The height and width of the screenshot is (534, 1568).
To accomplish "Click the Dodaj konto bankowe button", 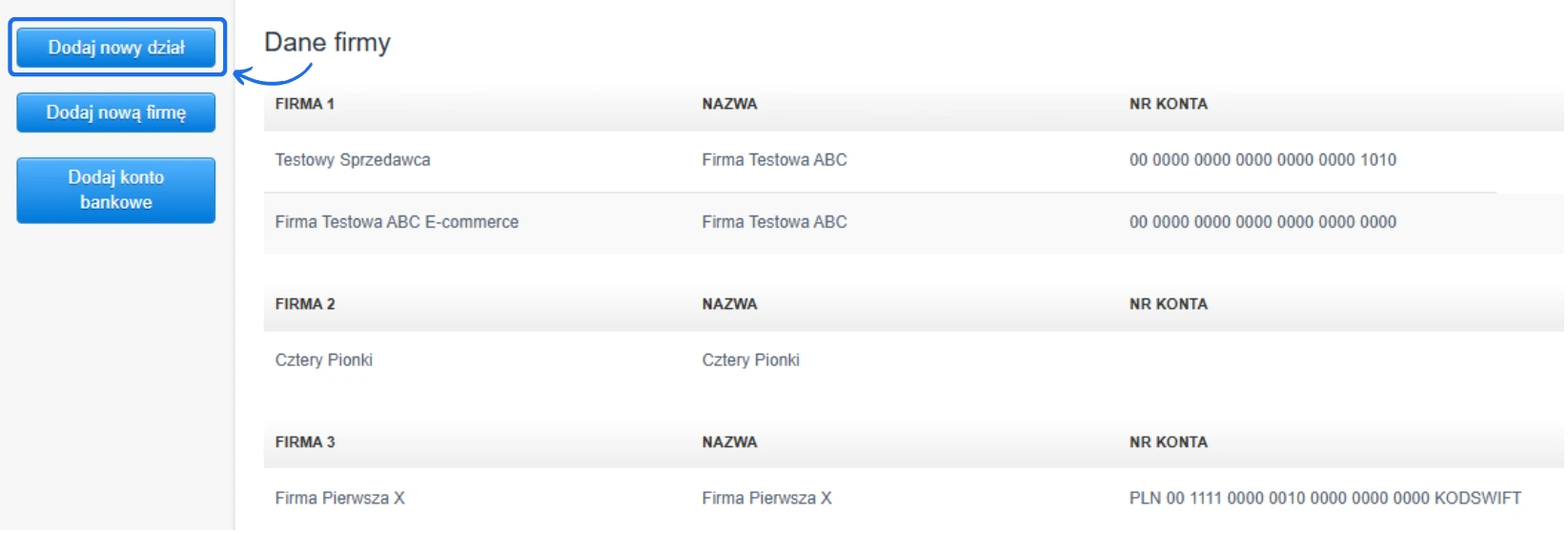I will coord(116,190).
